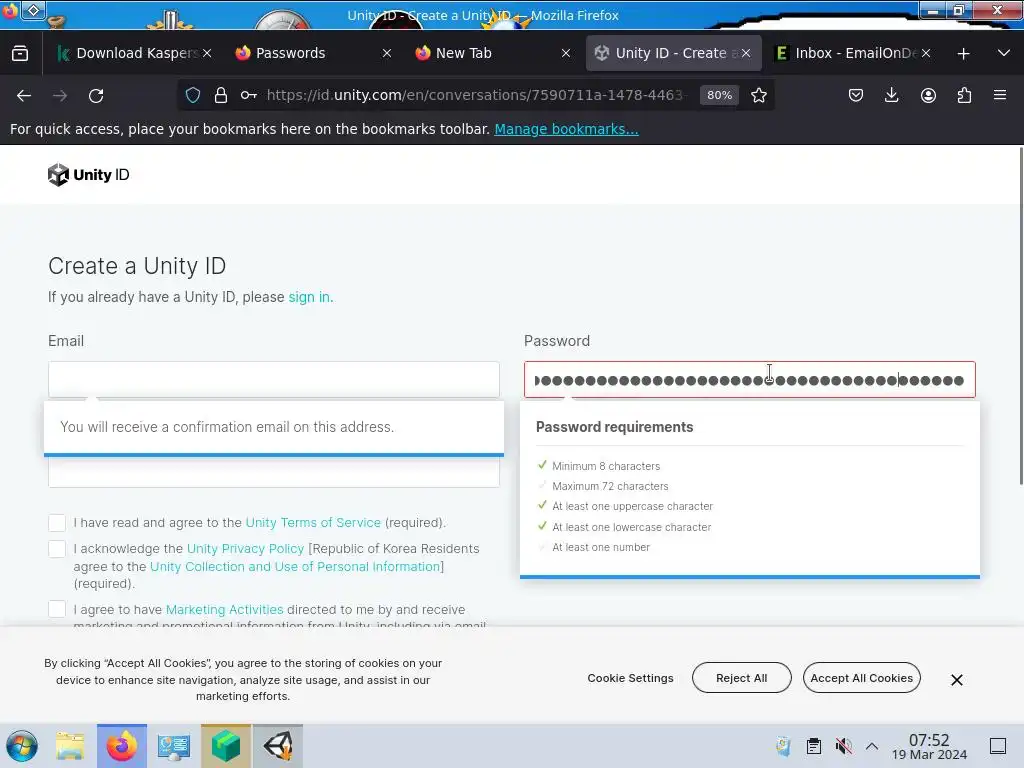Show hidden tray icons arrow

tap(872, 746)
